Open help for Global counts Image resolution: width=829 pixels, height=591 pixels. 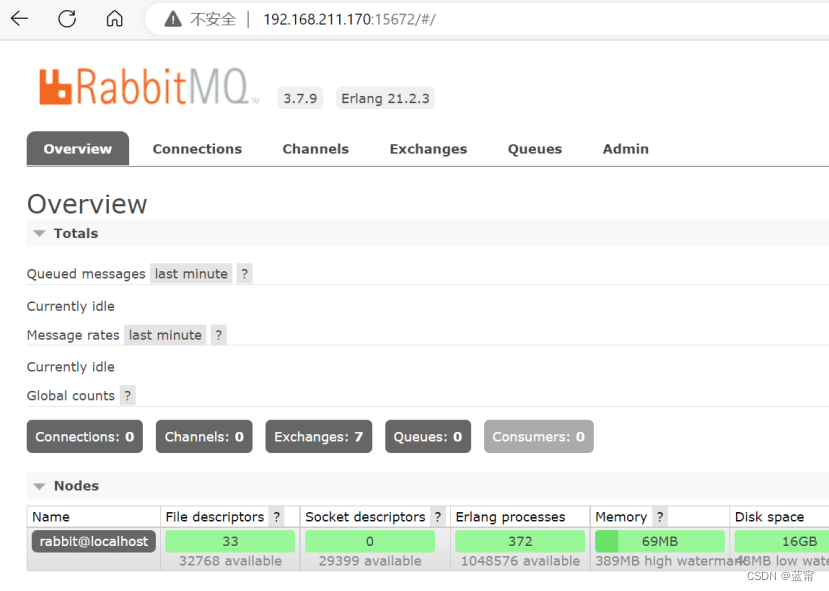click(127, 395)
